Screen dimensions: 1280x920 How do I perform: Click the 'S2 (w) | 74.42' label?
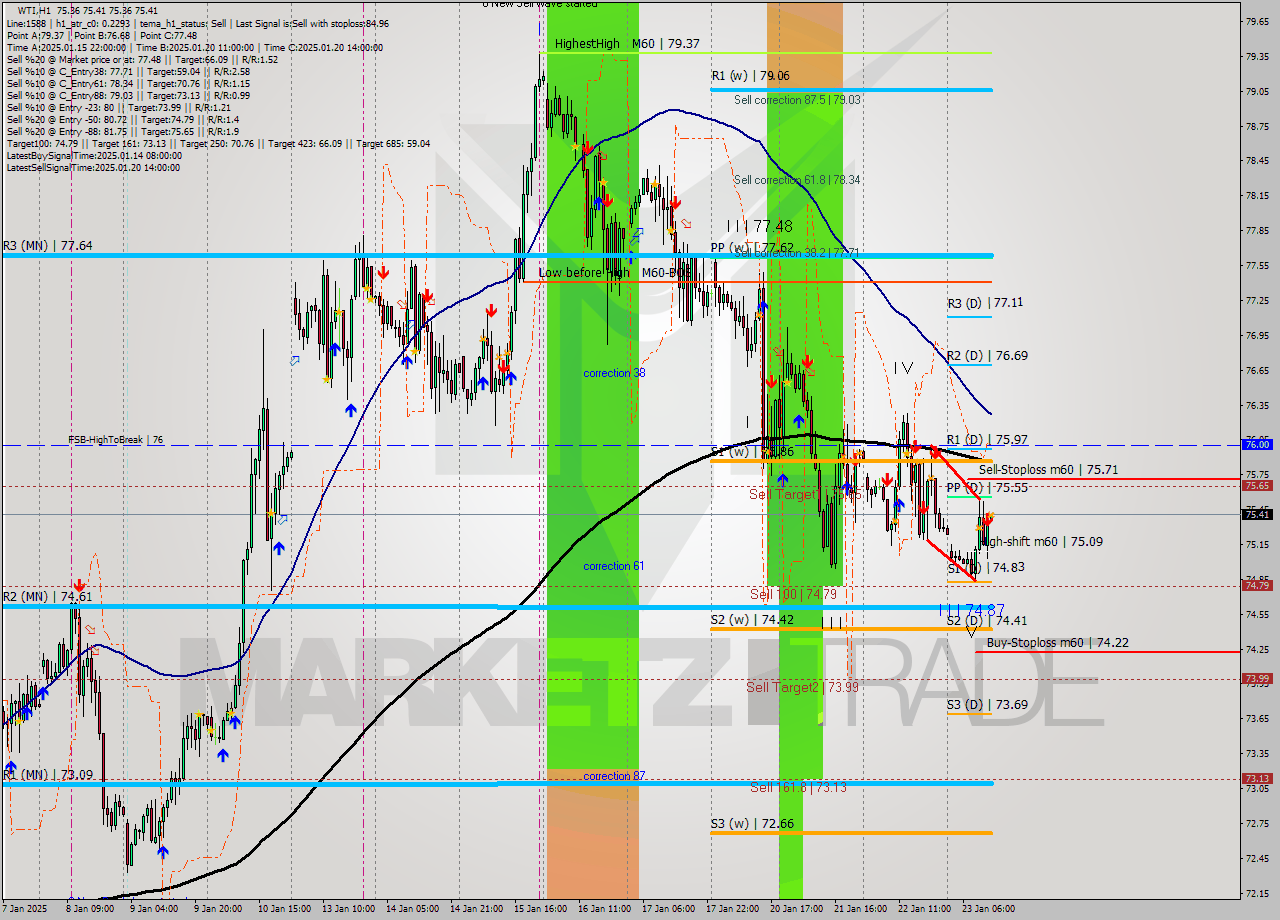pos(752,620)
